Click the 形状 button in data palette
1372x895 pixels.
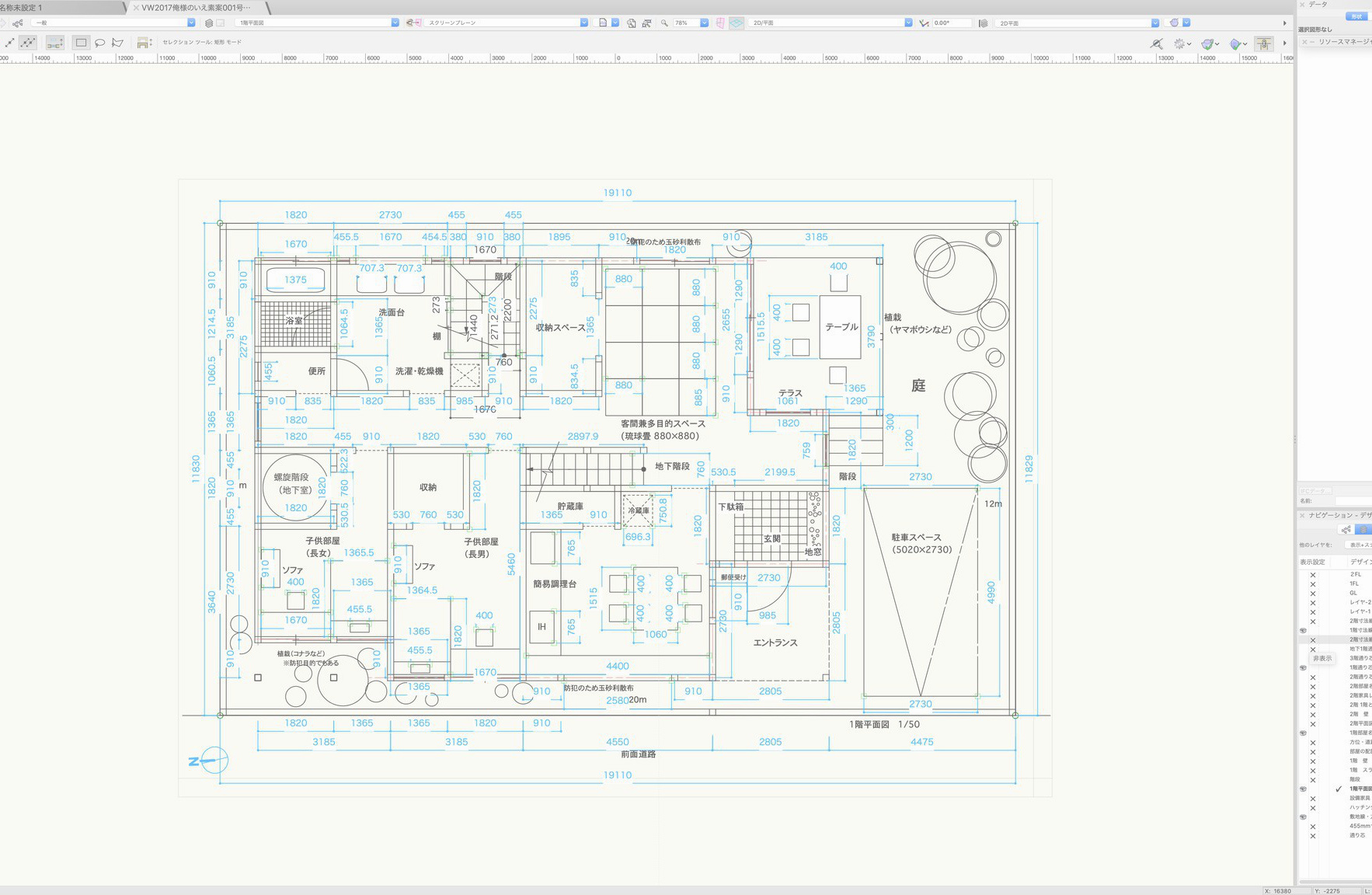pyautogui.click(x=1356, y=16)
